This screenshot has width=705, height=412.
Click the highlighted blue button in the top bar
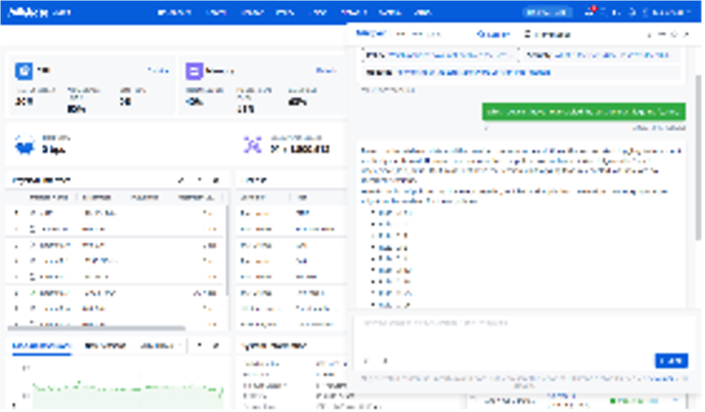tap(546, 12)
